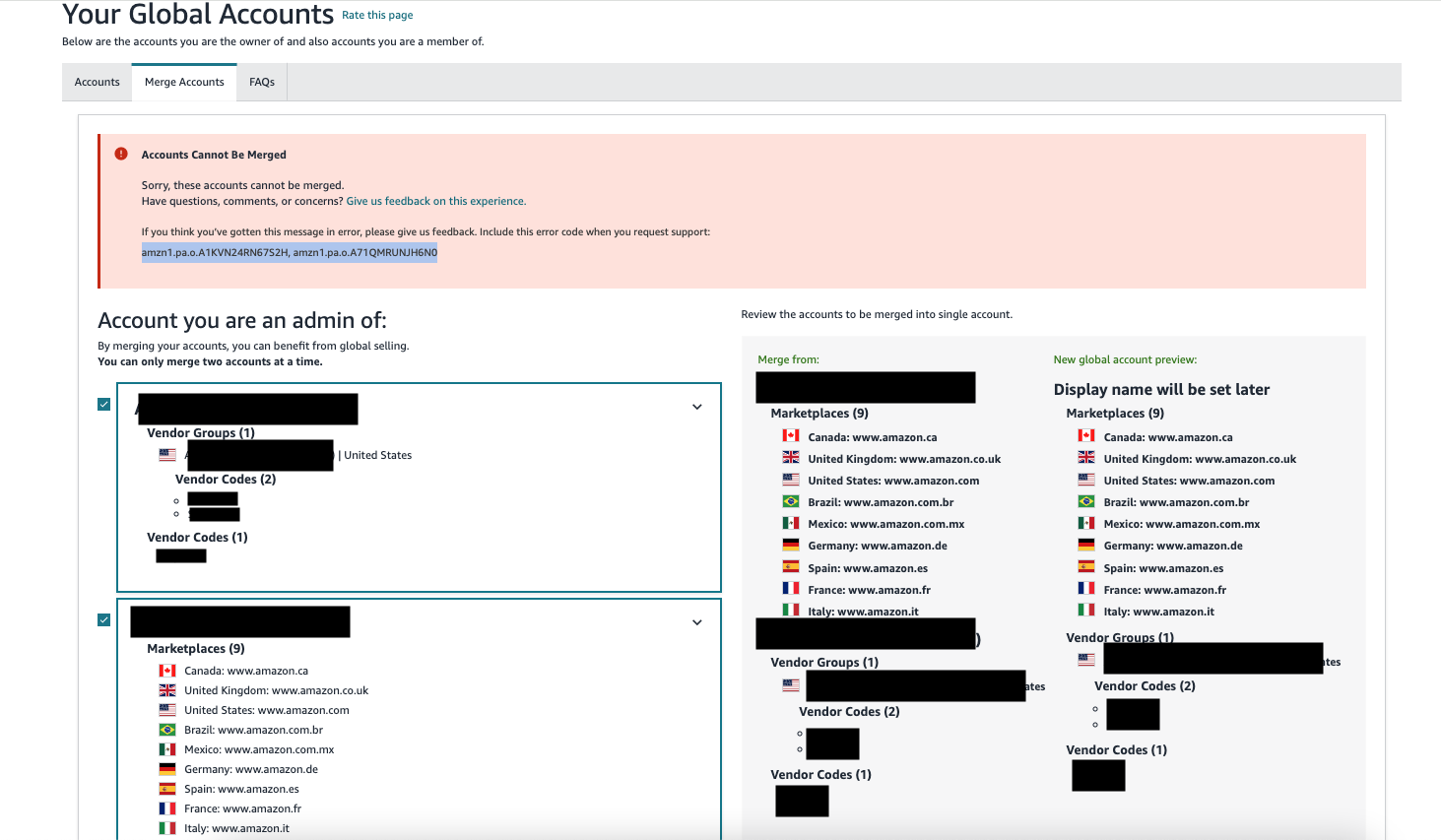Click the New global account preview label

tap(1125, 359)
